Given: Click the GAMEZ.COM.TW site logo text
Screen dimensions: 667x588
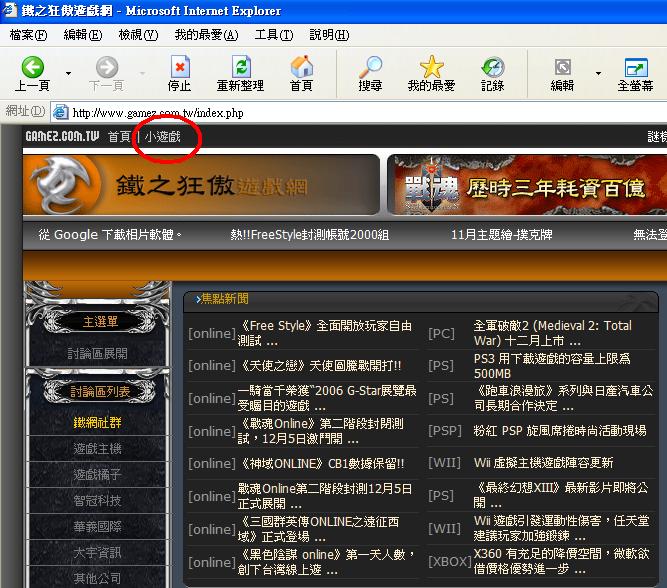Looking at the screenshot, I should pyautogui.click(x=62, y=136).
